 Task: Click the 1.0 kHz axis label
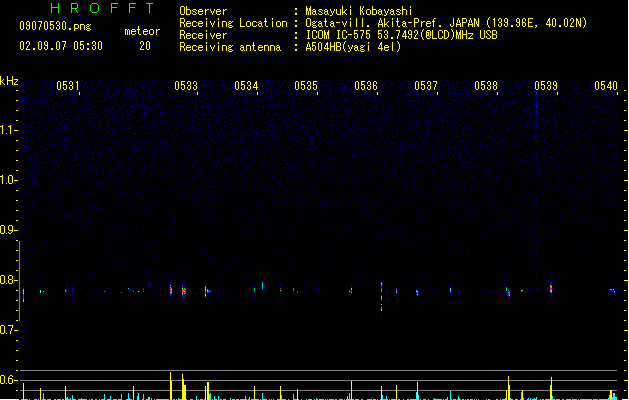click(x=8, y=180)
